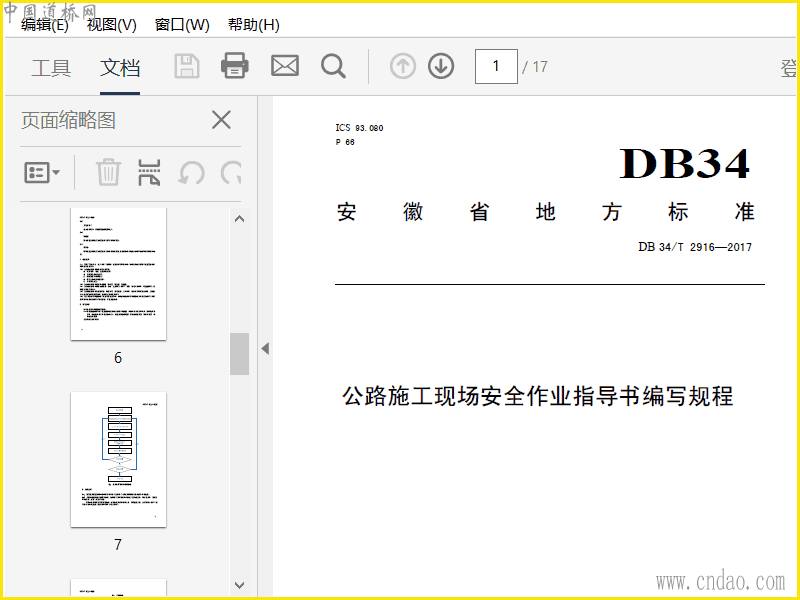Click thumbnail scrollbar down arrow

[x=239, y=585]
